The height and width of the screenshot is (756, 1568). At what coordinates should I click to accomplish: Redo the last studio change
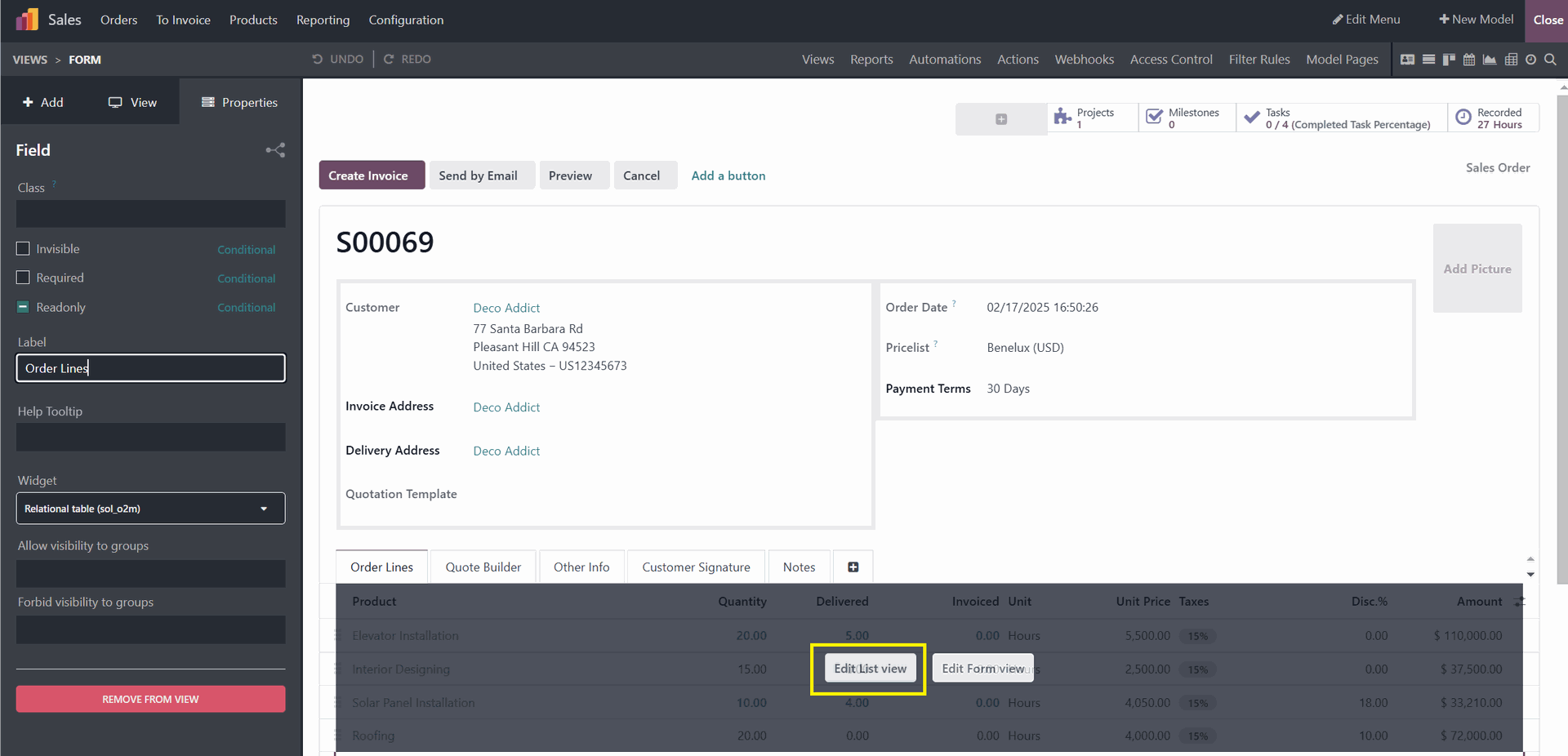(x=408, y=59)
